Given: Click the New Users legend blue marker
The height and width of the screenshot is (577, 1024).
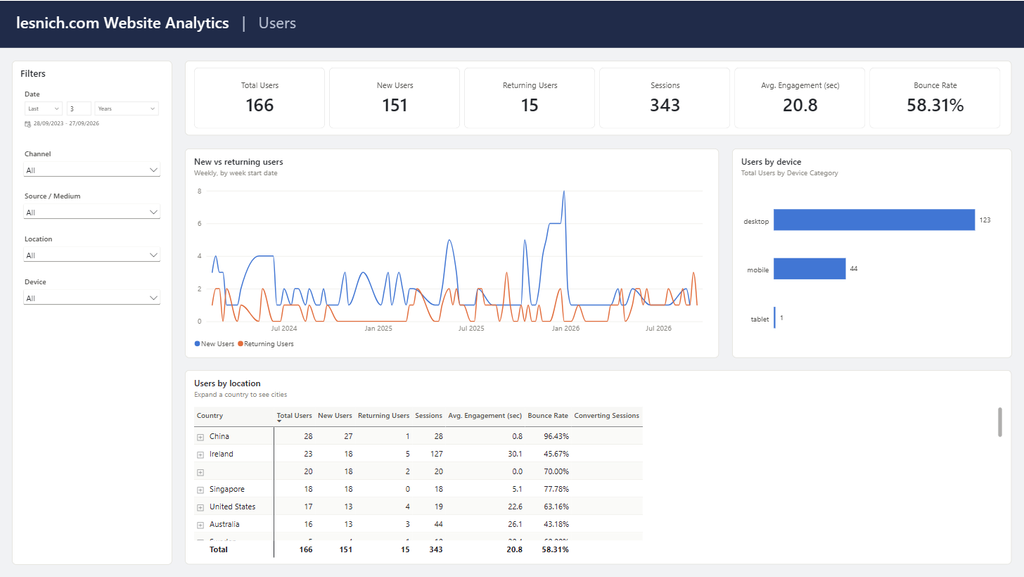Looking at the screenshot, I should click(x=197, y=344).
